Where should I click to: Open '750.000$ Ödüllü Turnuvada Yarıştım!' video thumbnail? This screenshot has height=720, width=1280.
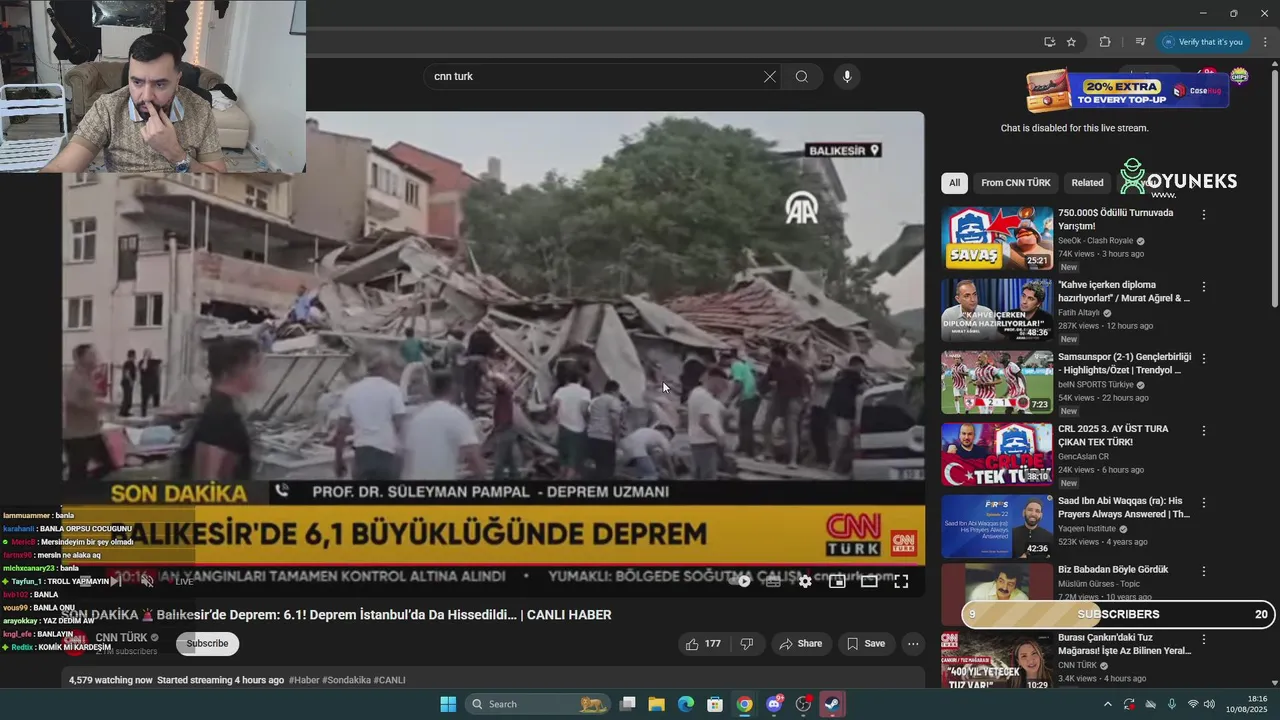point(996,238)
